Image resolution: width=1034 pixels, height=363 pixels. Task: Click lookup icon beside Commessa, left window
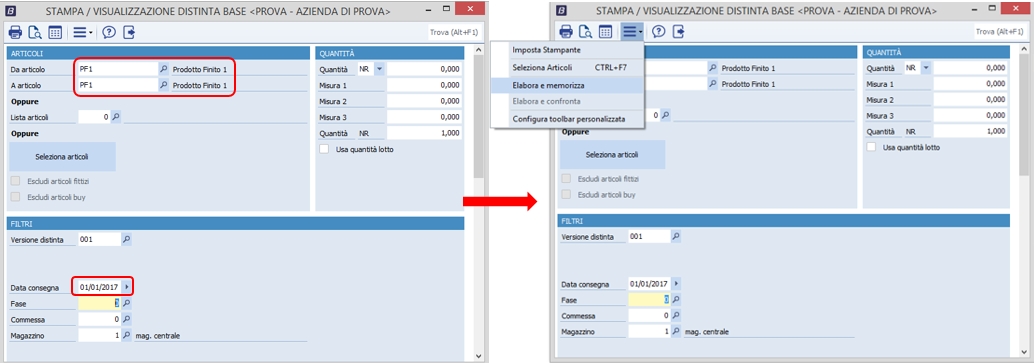127,319
